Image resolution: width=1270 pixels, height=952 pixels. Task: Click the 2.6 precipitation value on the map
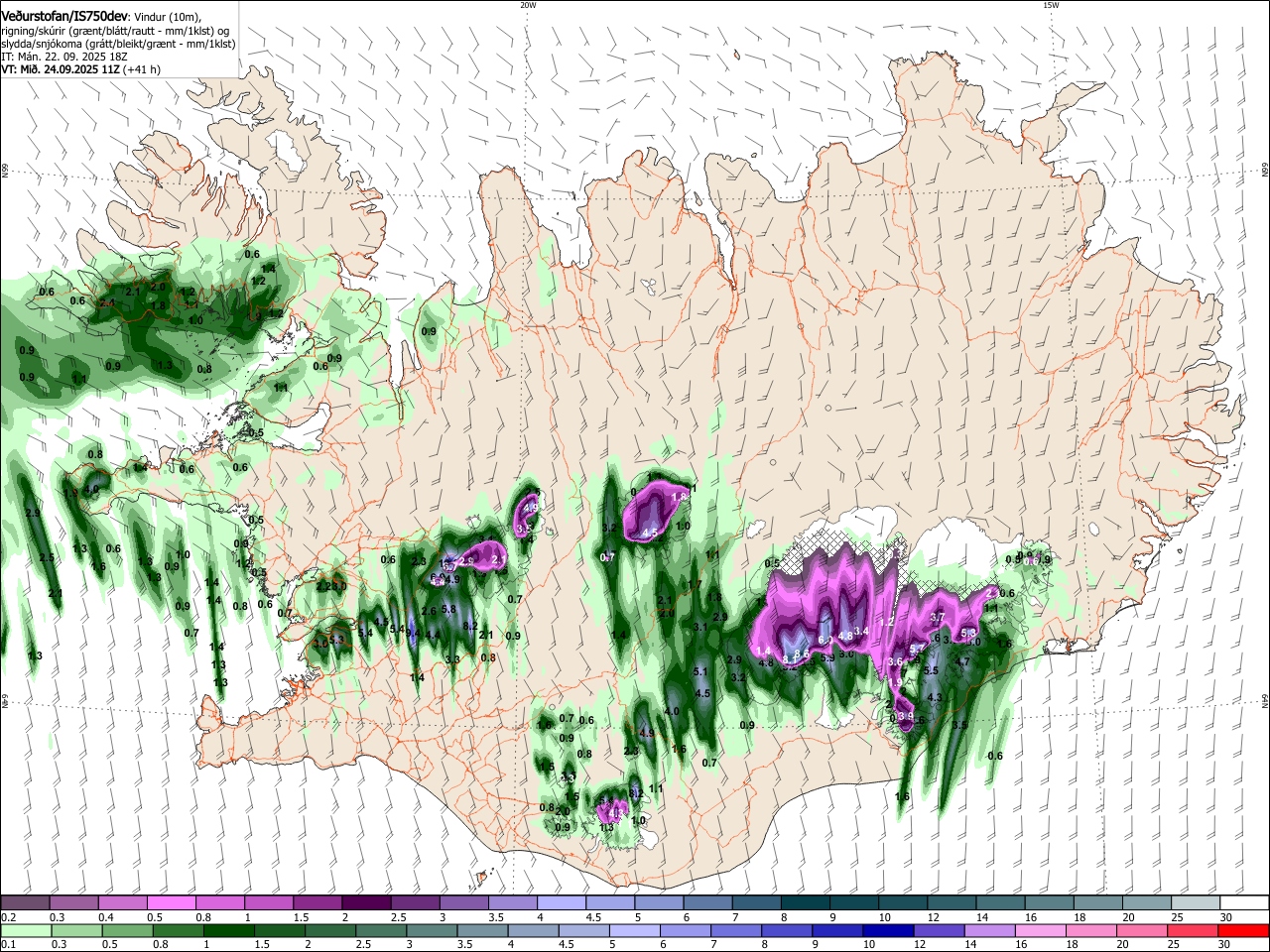click(429, 611)
